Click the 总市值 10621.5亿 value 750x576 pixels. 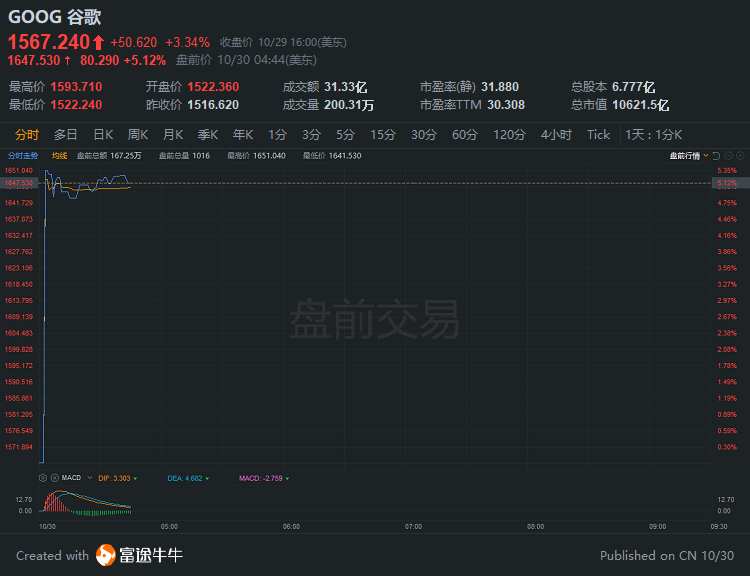640,105
